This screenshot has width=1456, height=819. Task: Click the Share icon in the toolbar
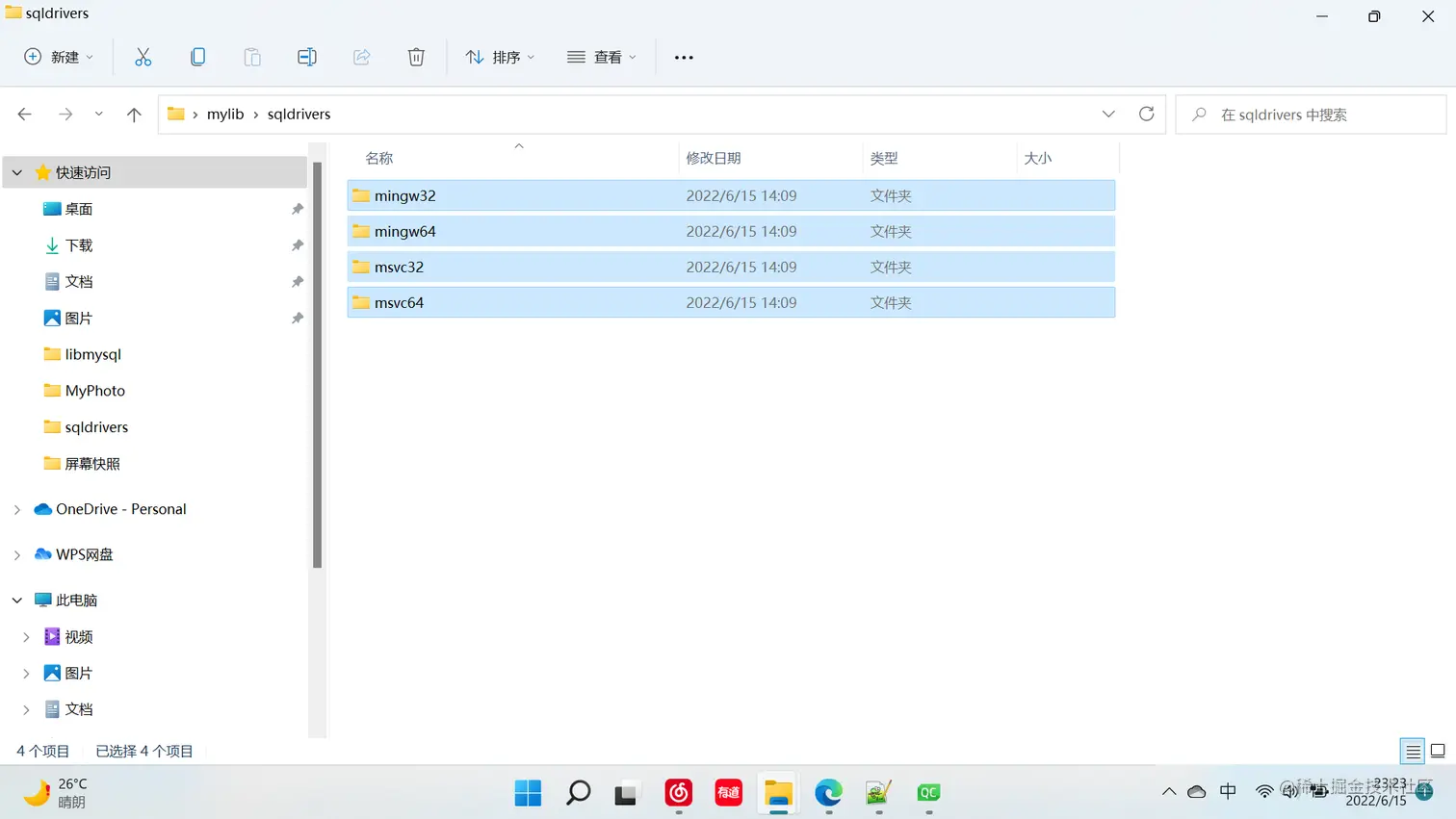361,57
